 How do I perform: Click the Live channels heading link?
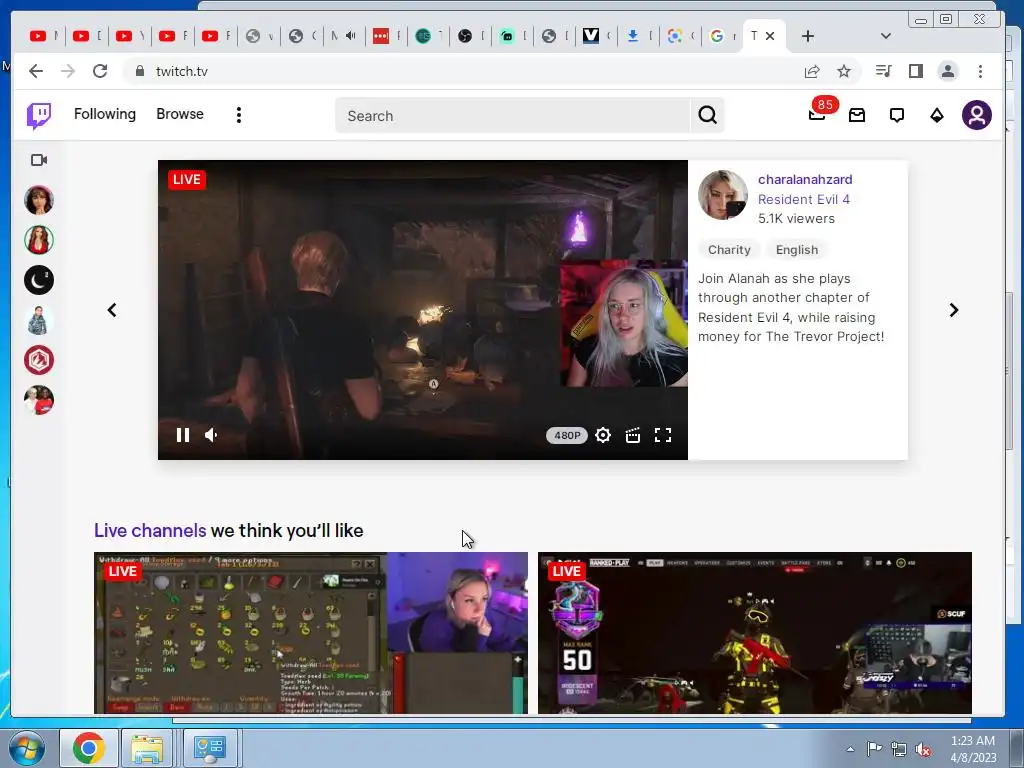click(150, 530)
